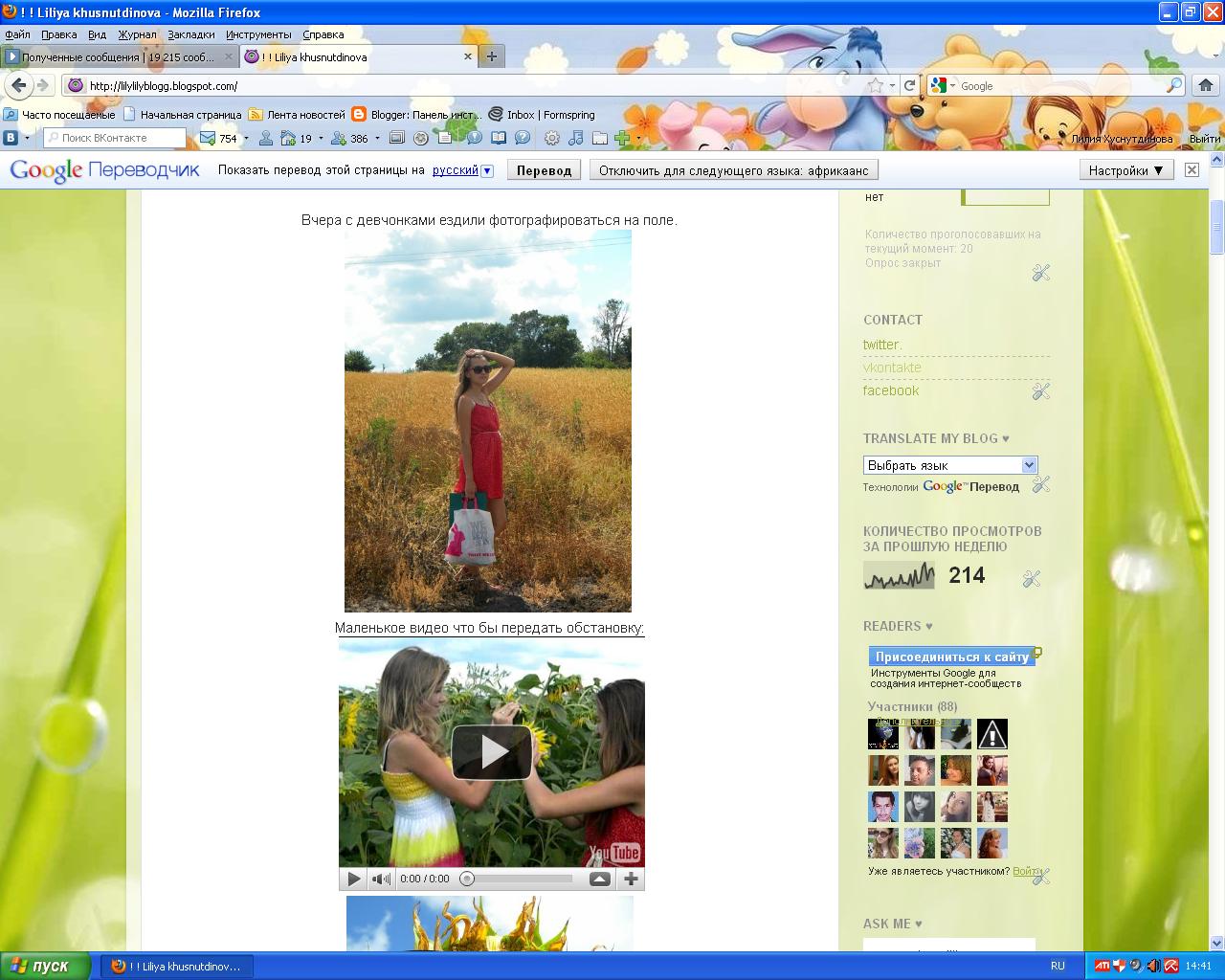Click the VKontakte toolbar gear settings icon
The width and height of the screenshot is (1225, 980).
tap(551, 138)
